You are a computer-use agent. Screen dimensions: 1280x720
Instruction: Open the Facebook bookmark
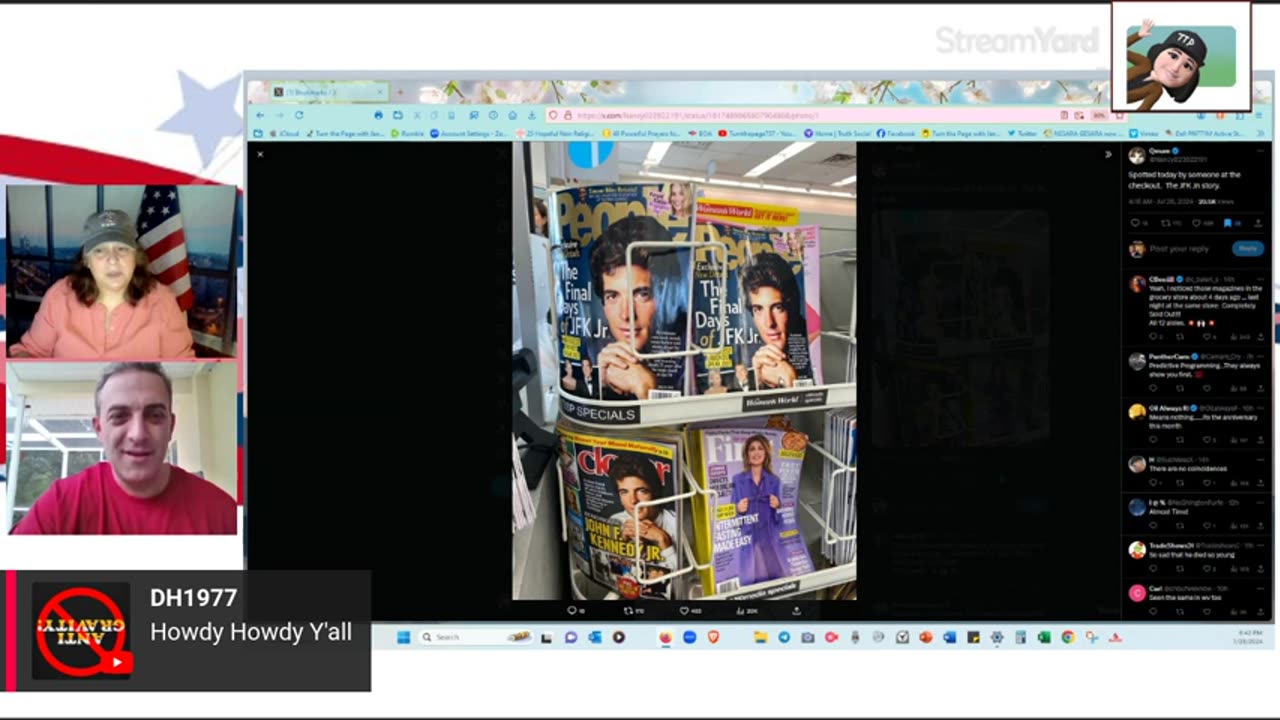tap(896, 133)
